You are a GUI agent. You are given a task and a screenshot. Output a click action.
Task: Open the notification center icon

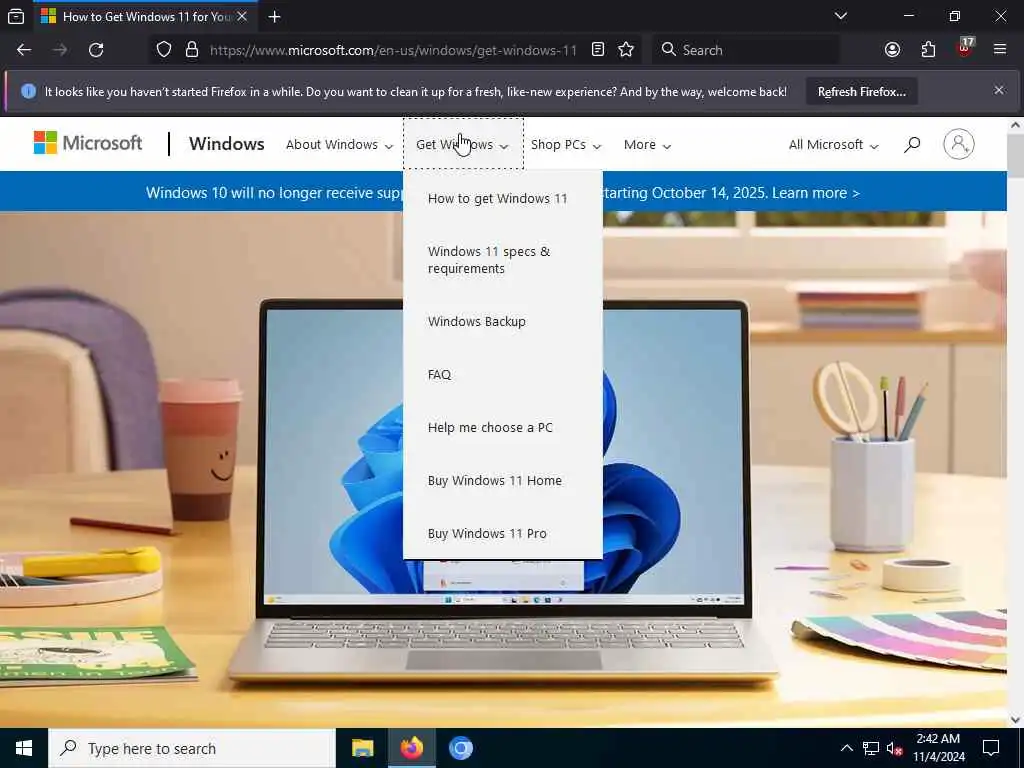(x=991, y=748)
